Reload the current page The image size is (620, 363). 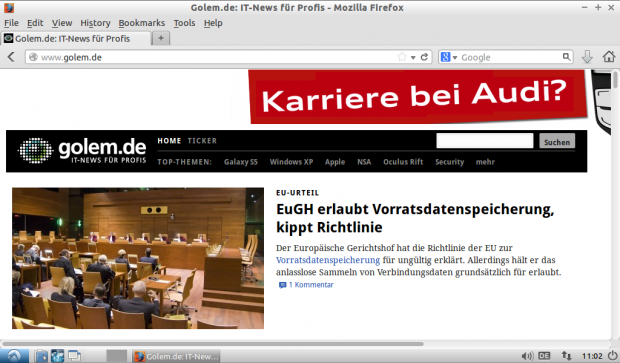click(424, 57)
